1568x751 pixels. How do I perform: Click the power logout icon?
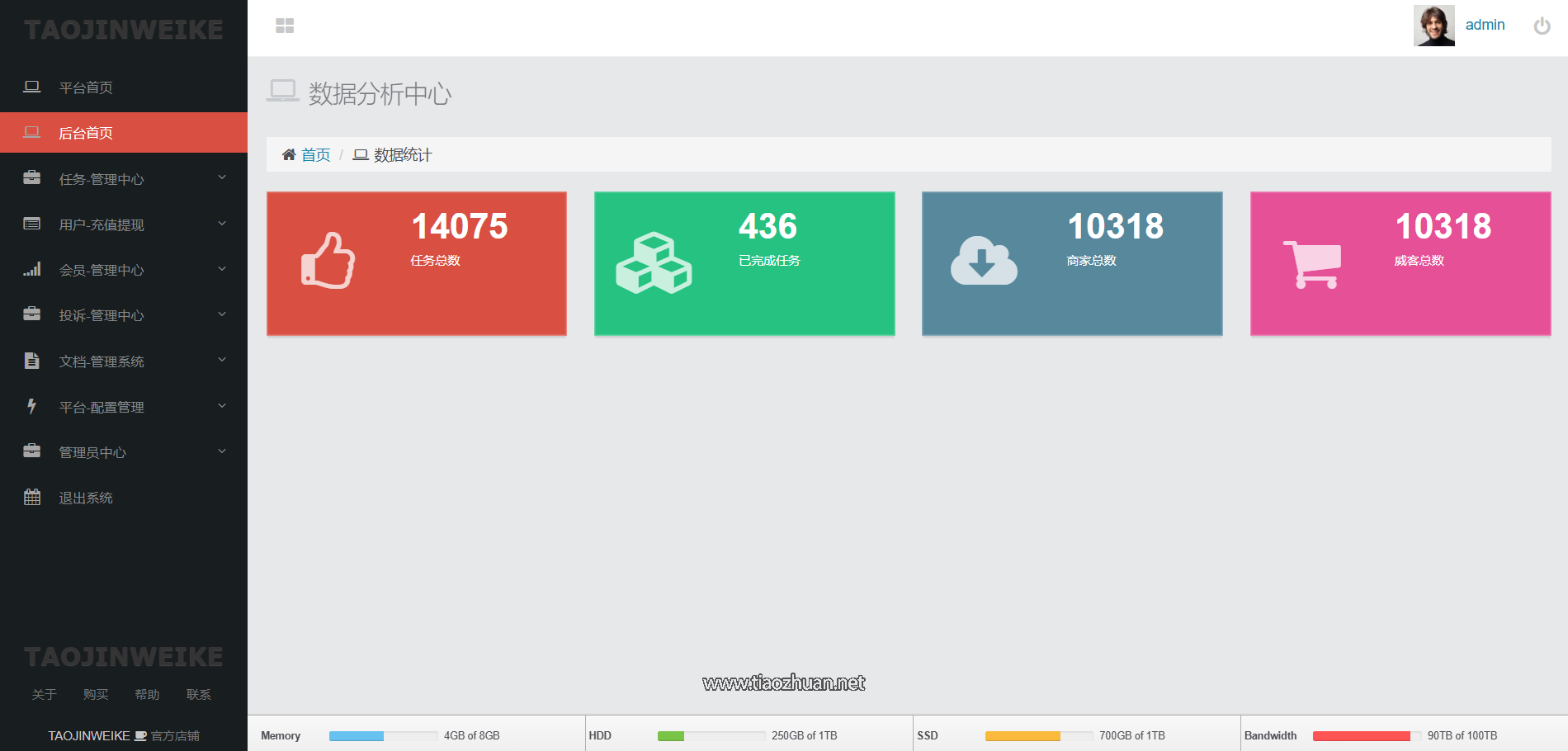(x=1542, y=26)
